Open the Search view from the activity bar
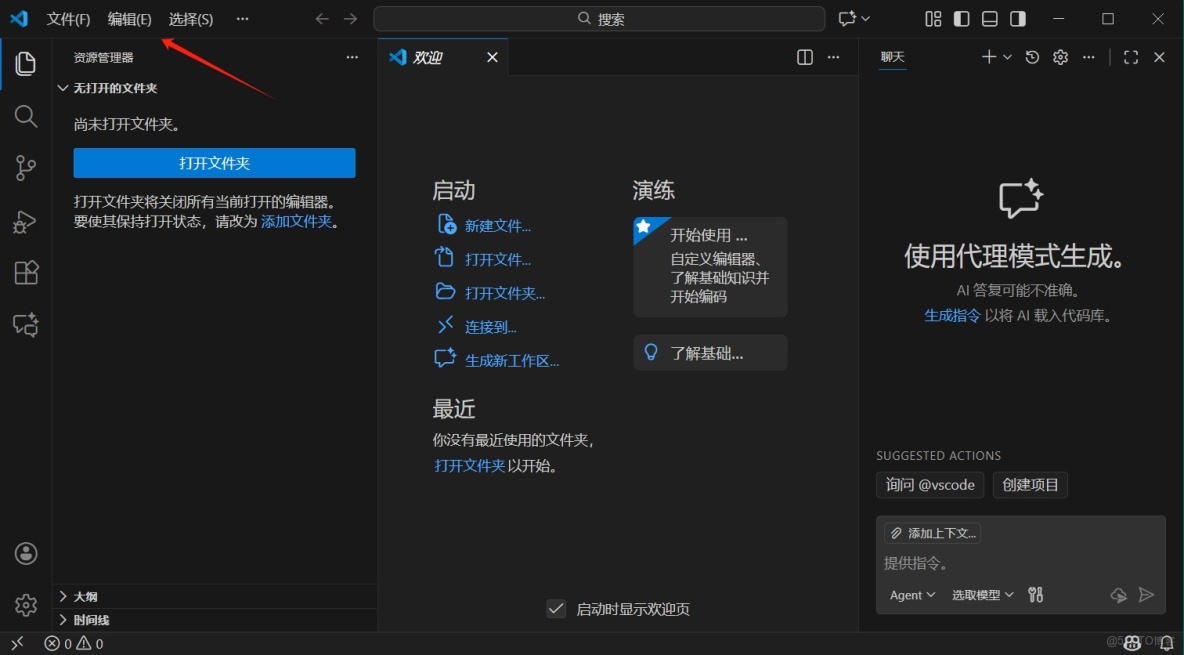Screen dimensions: 1184x655 [25, 116]
